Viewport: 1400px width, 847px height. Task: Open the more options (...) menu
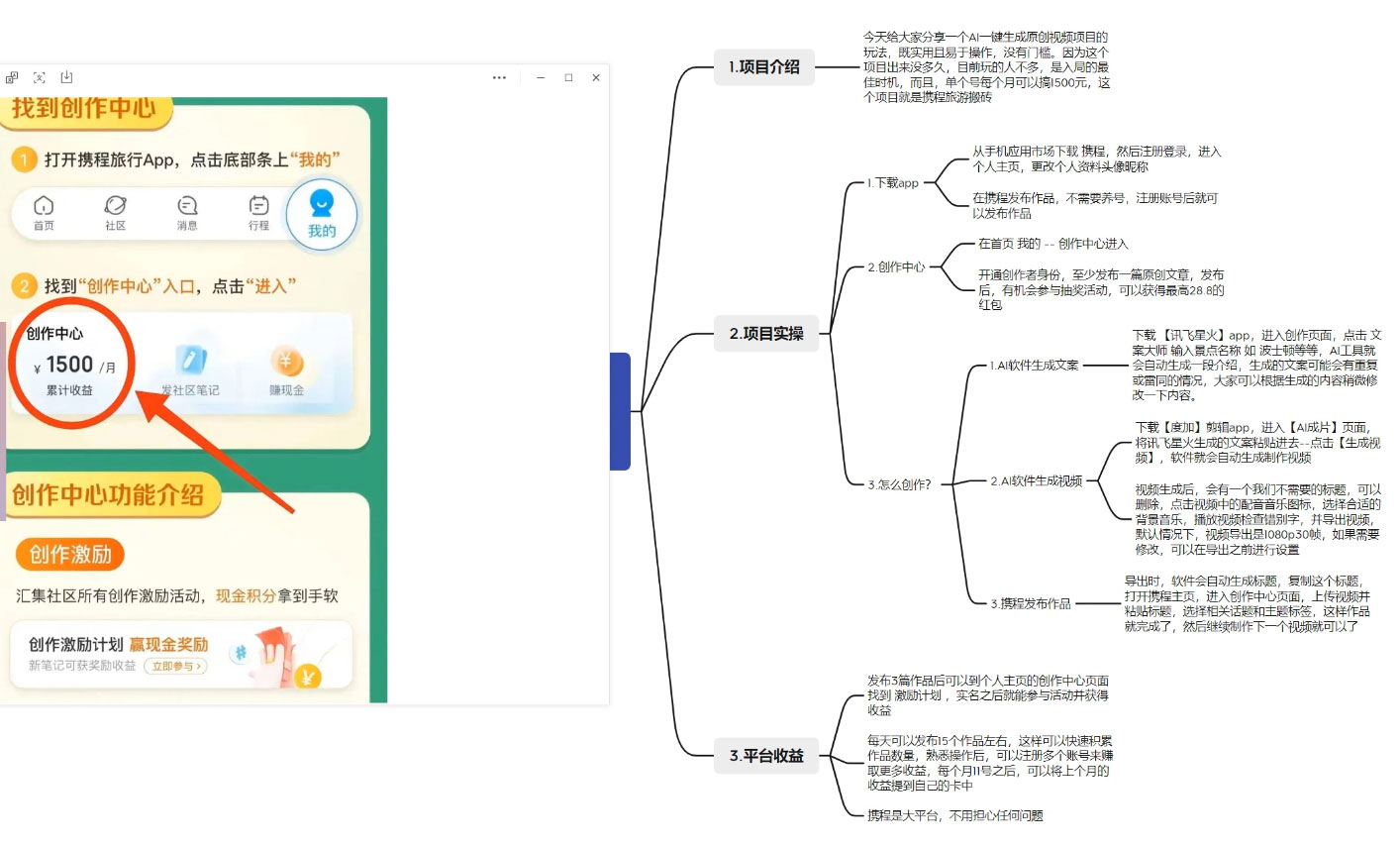pos(499,76)
